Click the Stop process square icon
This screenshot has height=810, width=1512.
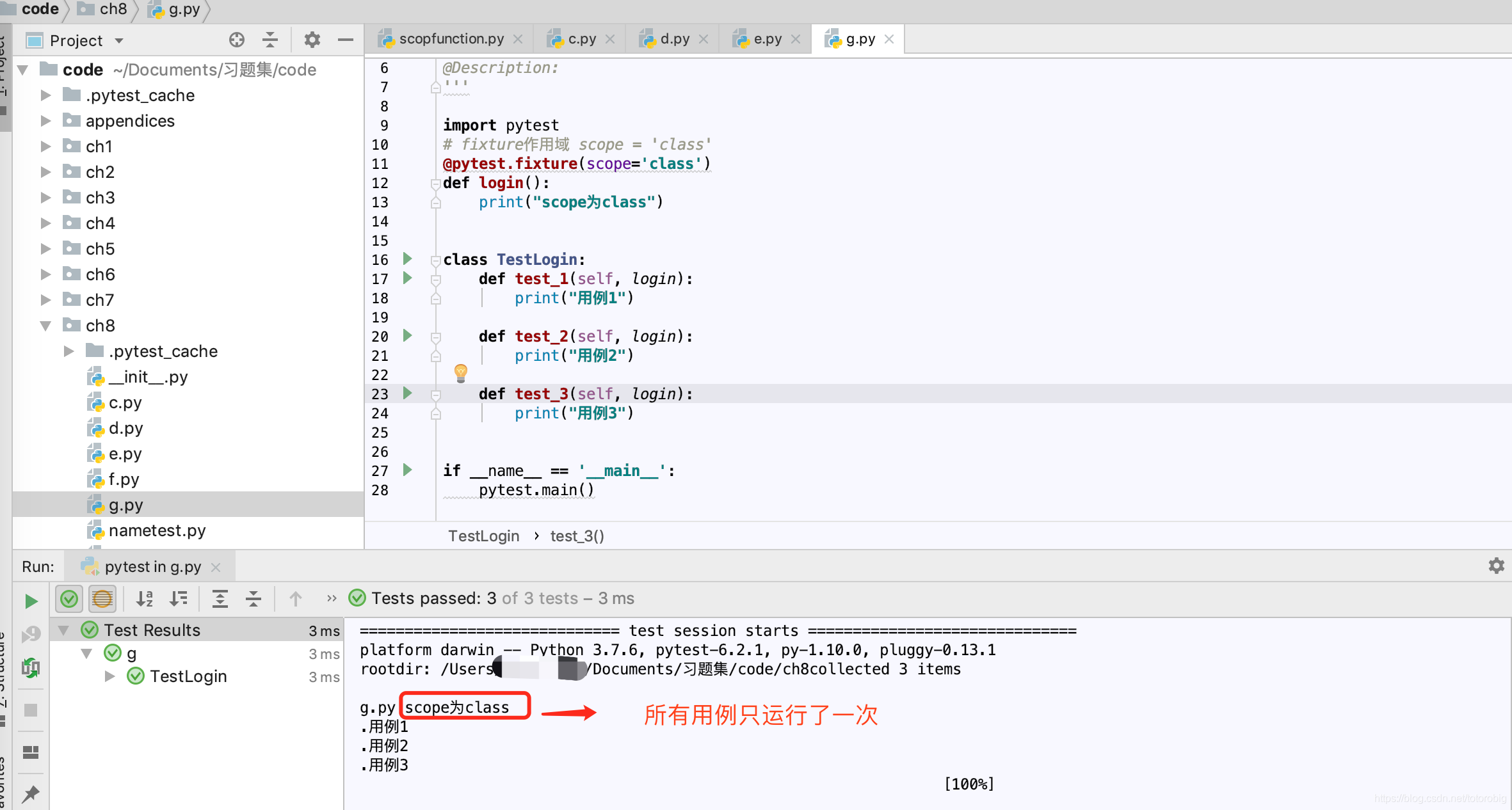click(x=31, y=710)
